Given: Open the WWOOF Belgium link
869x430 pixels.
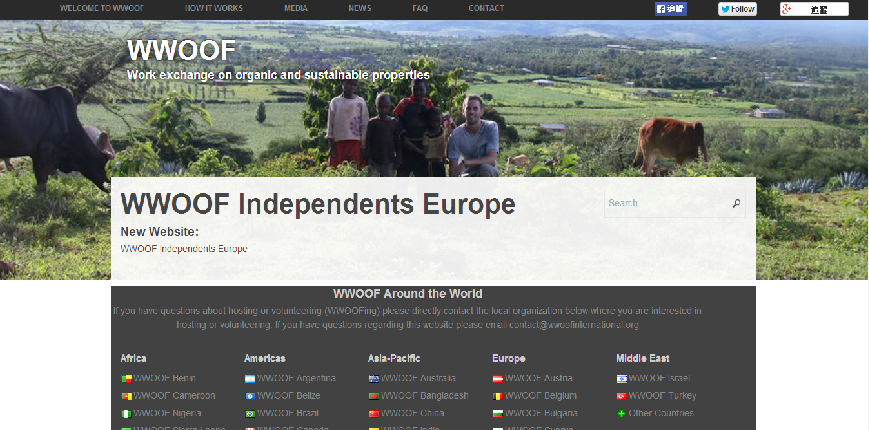Looking at the screenshot, I should [x=541, y=396].
